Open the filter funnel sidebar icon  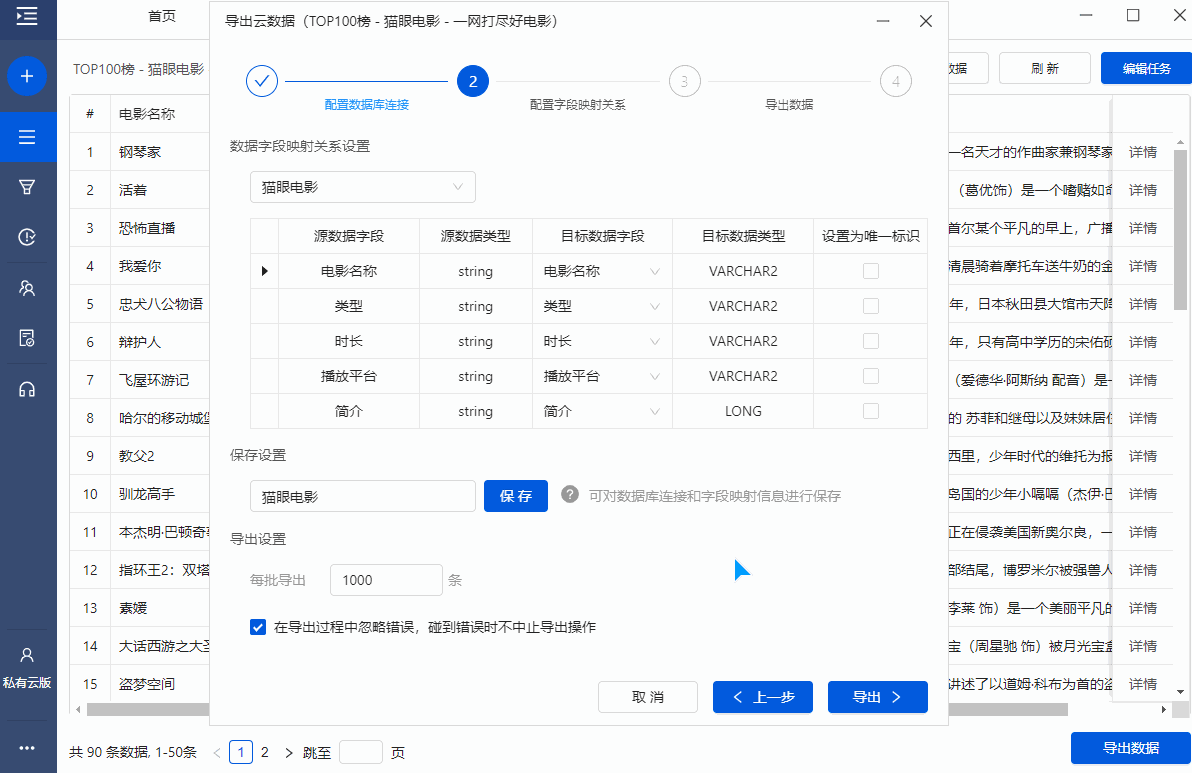(x=27, y=187)
